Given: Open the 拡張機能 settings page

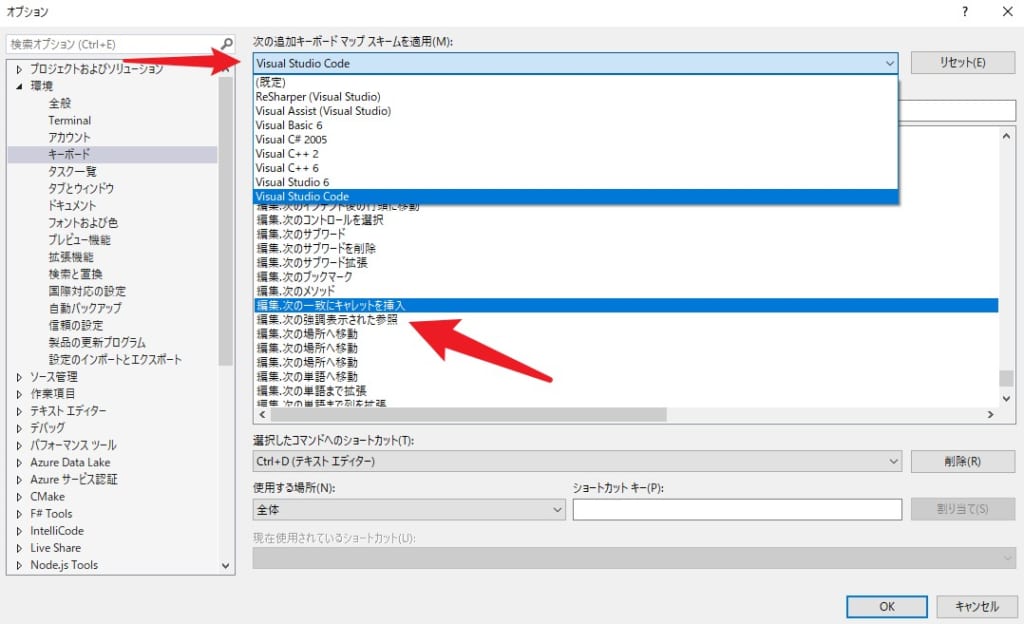Looking at the screenshot, I should 71,257.
